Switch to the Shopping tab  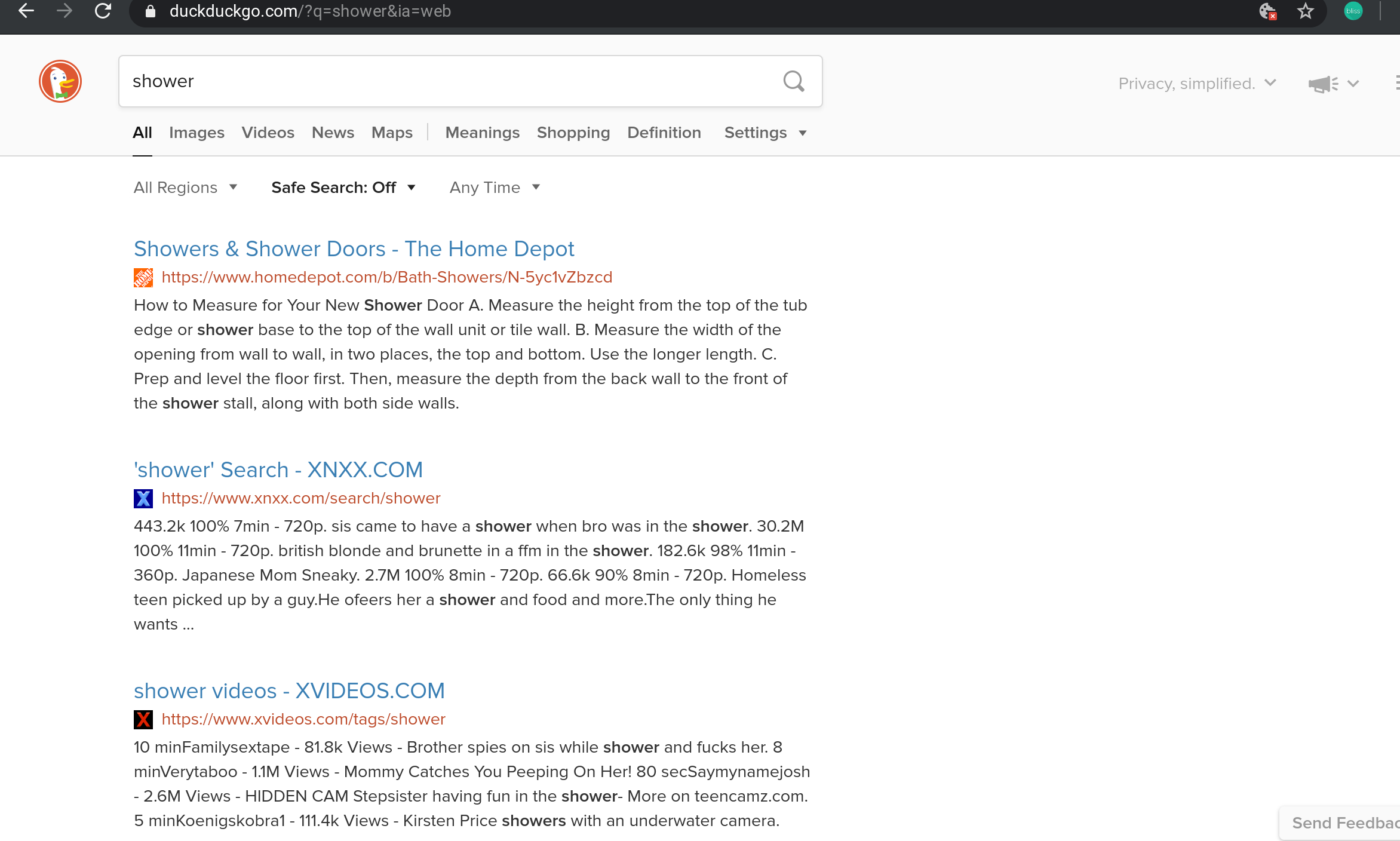point(573,133)
